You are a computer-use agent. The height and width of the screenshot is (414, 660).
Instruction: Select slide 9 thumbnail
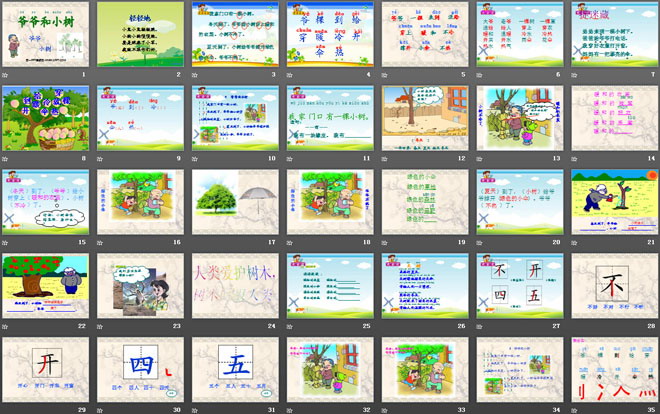(141, 118)
